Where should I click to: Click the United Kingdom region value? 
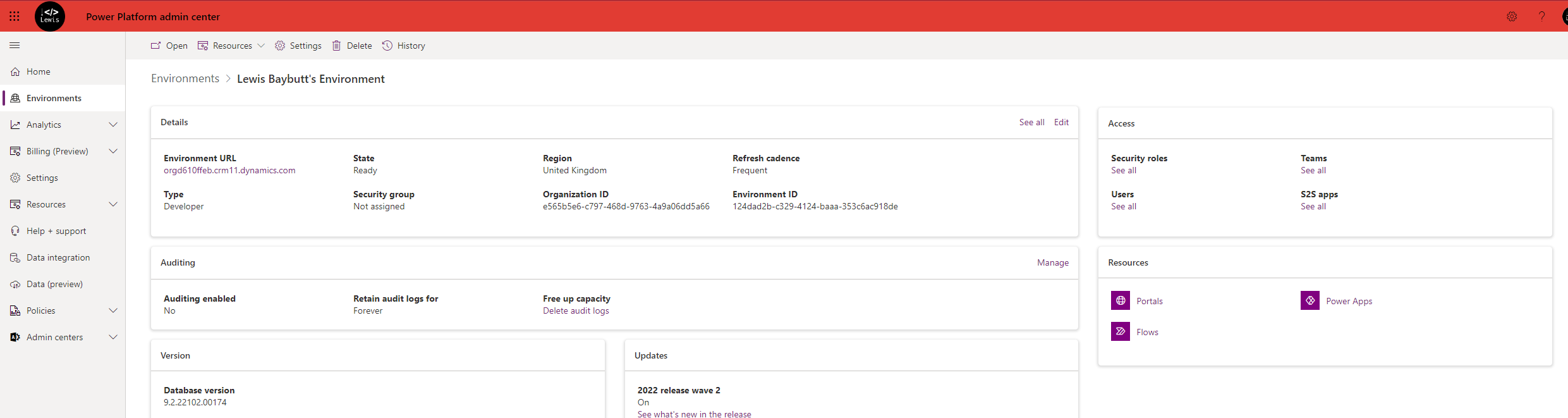(x=574, y=171)
